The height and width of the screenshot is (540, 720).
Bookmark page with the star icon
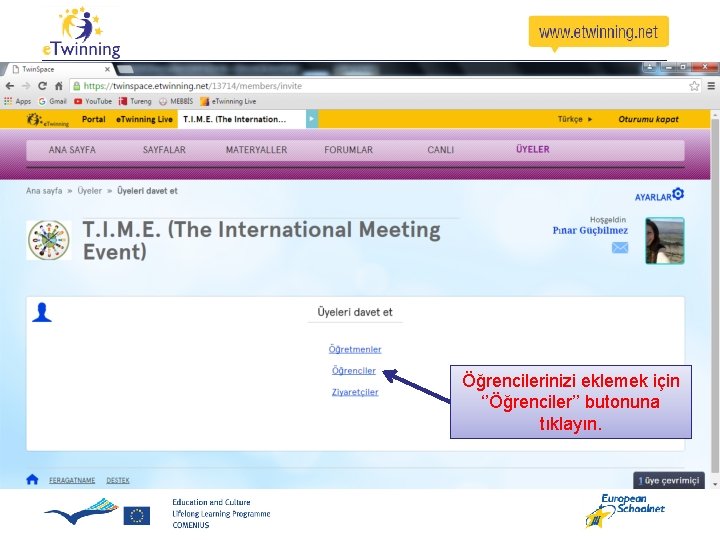point(694,86)
